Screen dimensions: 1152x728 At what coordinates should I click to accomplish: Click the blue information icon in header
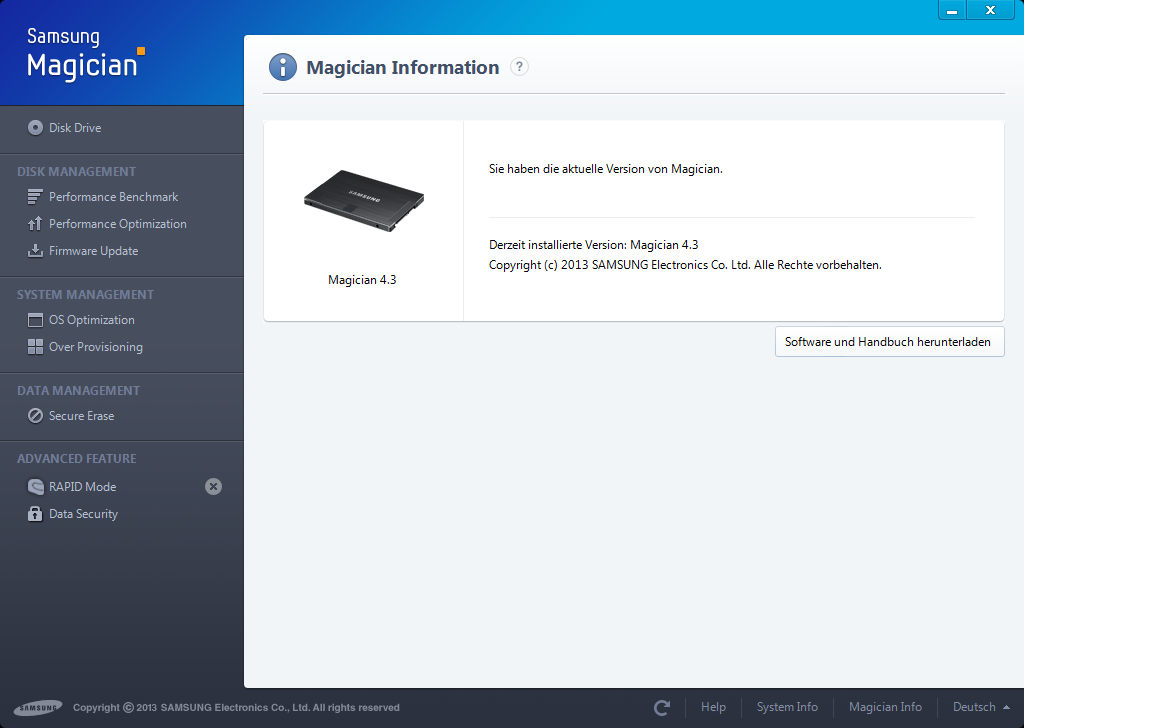click(283, 67)
